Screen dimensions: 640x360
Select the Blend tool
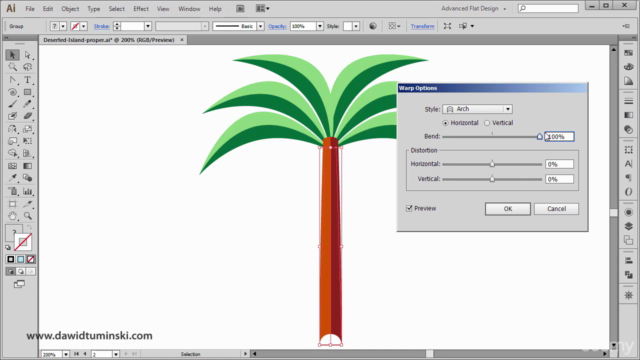27,178
